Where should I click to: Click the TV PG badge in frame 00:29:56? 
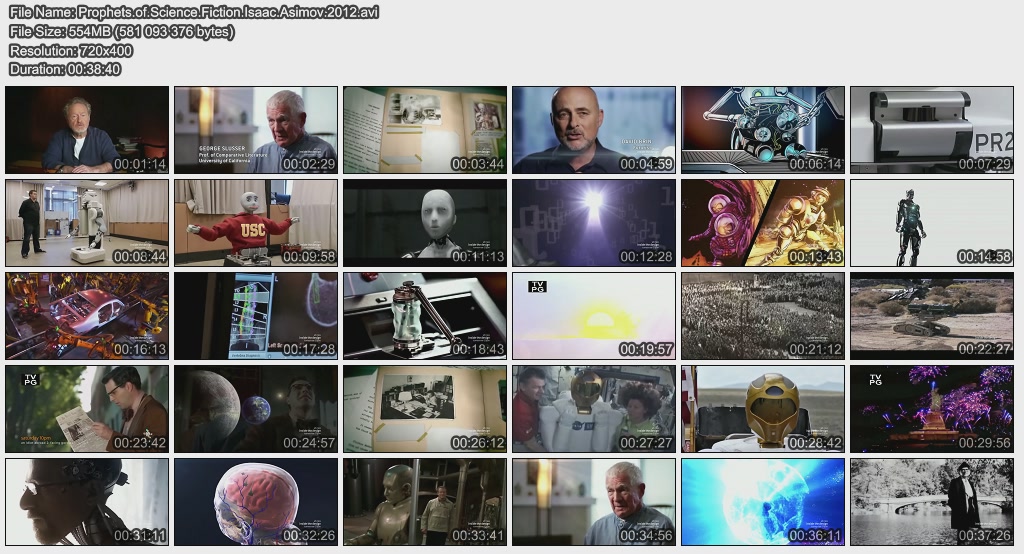pyautogui.click(x=875, y=379)
